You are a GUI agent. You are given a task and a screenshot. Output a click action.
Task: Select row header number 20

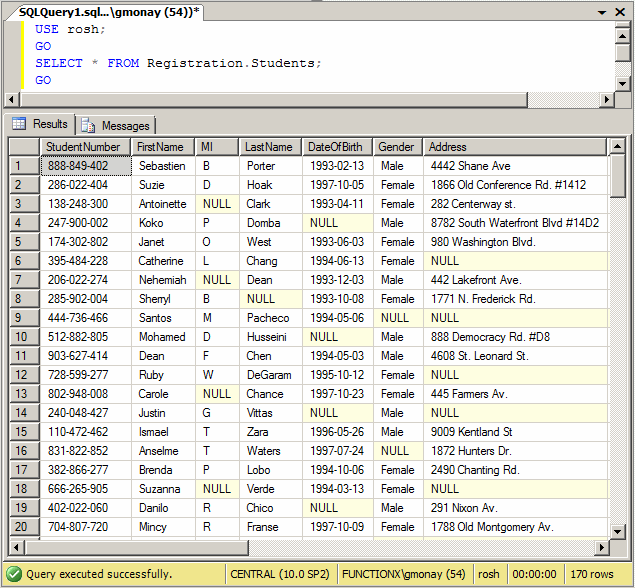point(24,527)
